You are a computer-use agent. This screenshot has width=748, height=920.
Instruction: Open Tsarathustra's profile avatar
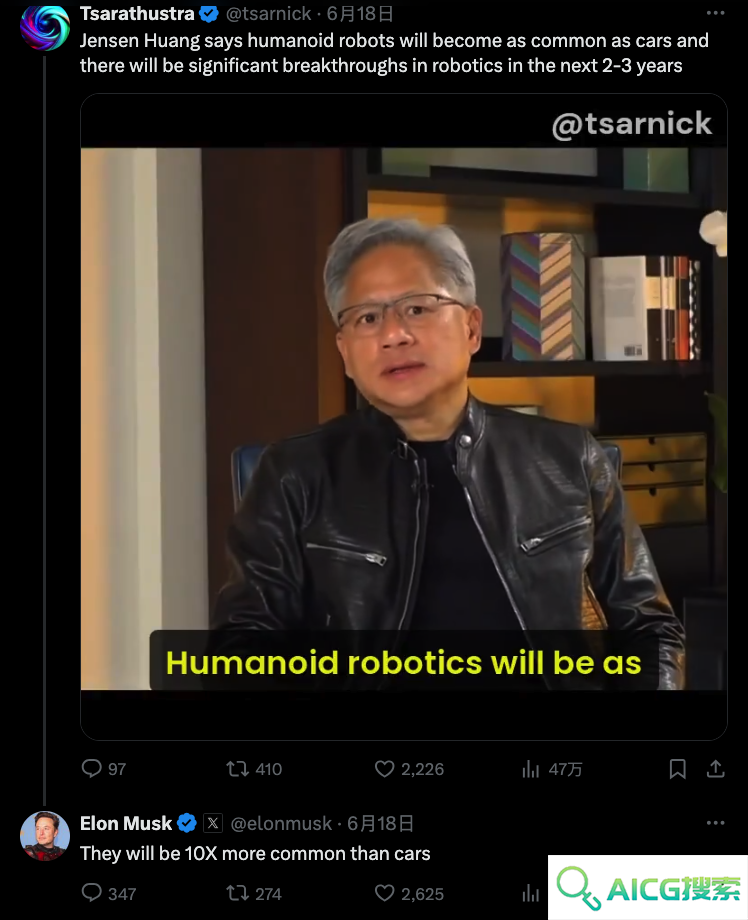45,27
